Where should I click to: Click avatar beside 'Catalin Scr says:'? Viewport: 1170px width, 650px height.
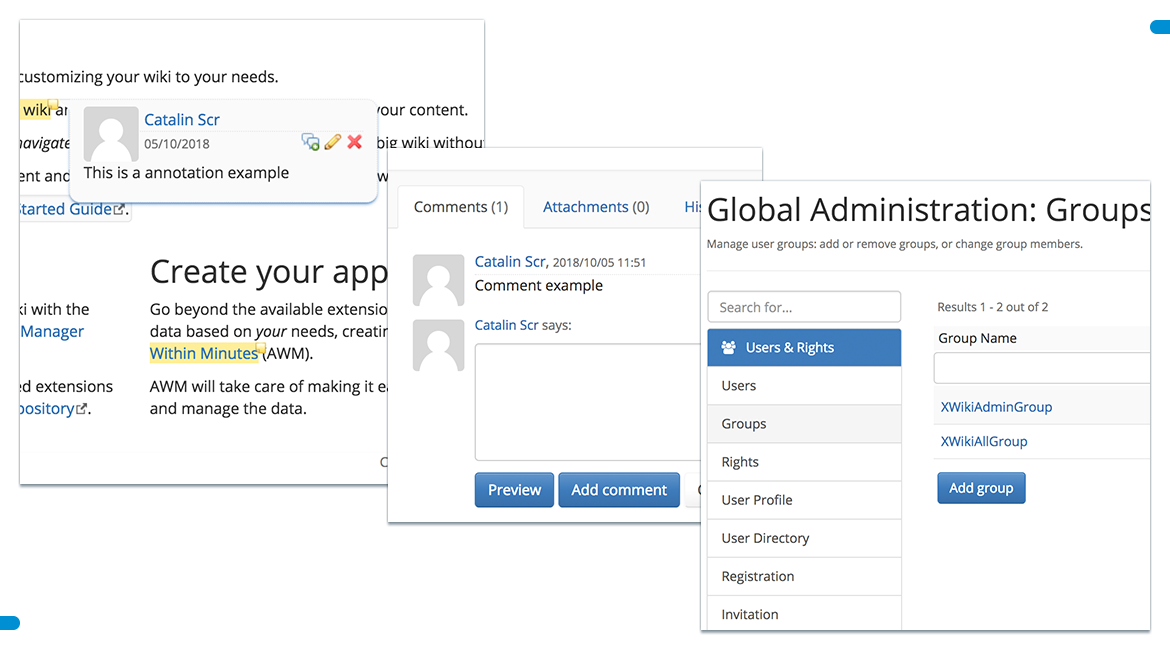(x=438, y=346)
